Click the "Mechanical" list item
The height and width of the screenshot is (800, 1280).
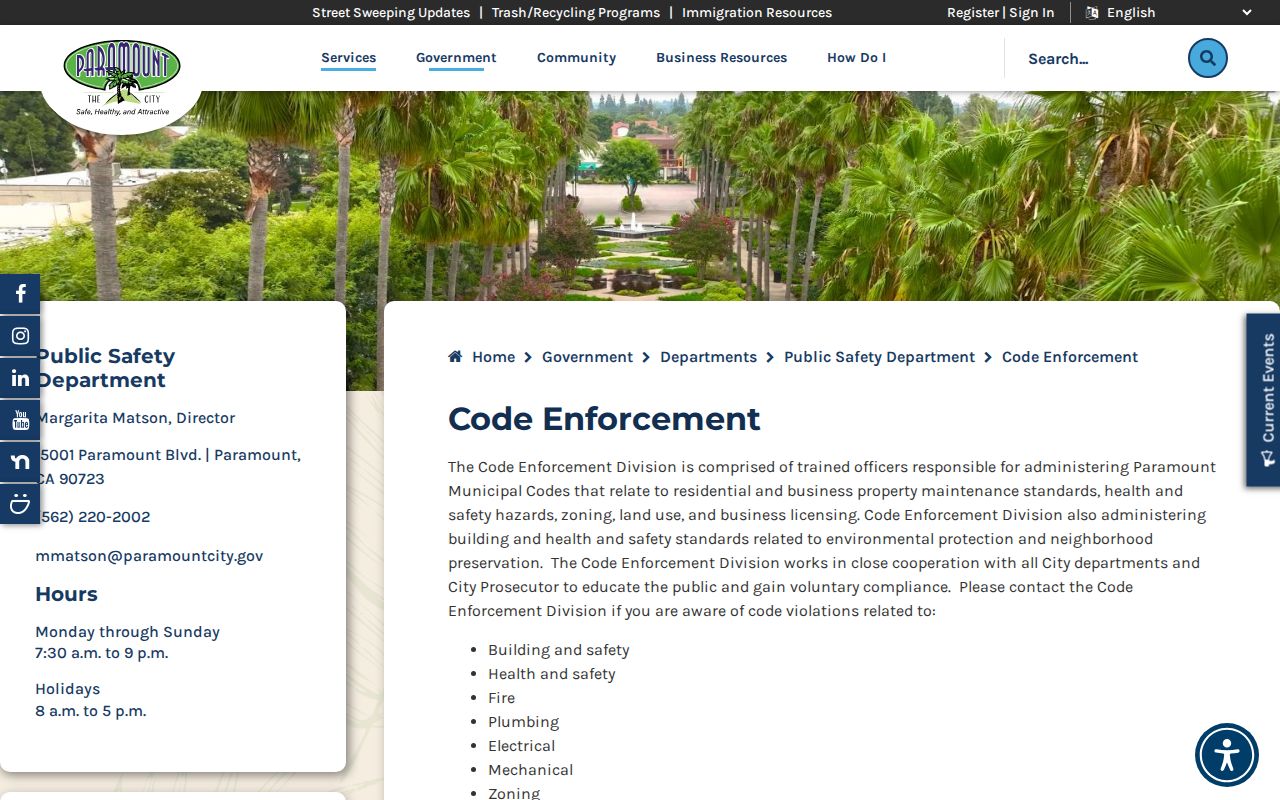point(530,770)
